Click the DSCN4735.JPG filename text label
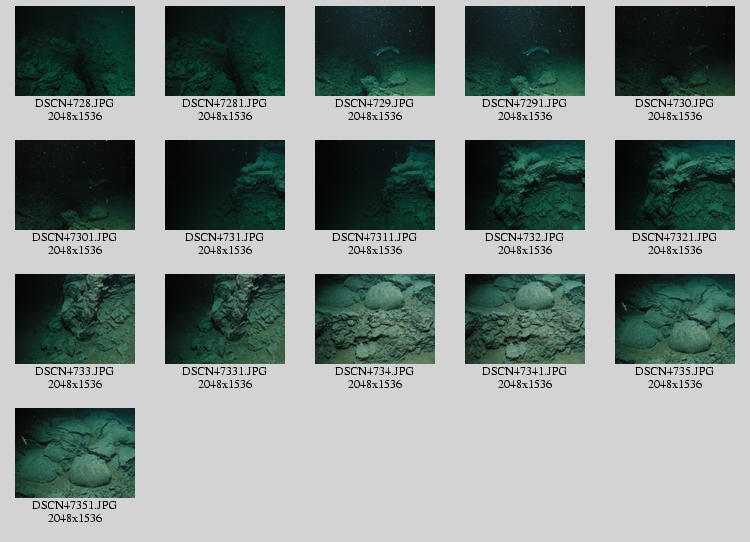 675,372
